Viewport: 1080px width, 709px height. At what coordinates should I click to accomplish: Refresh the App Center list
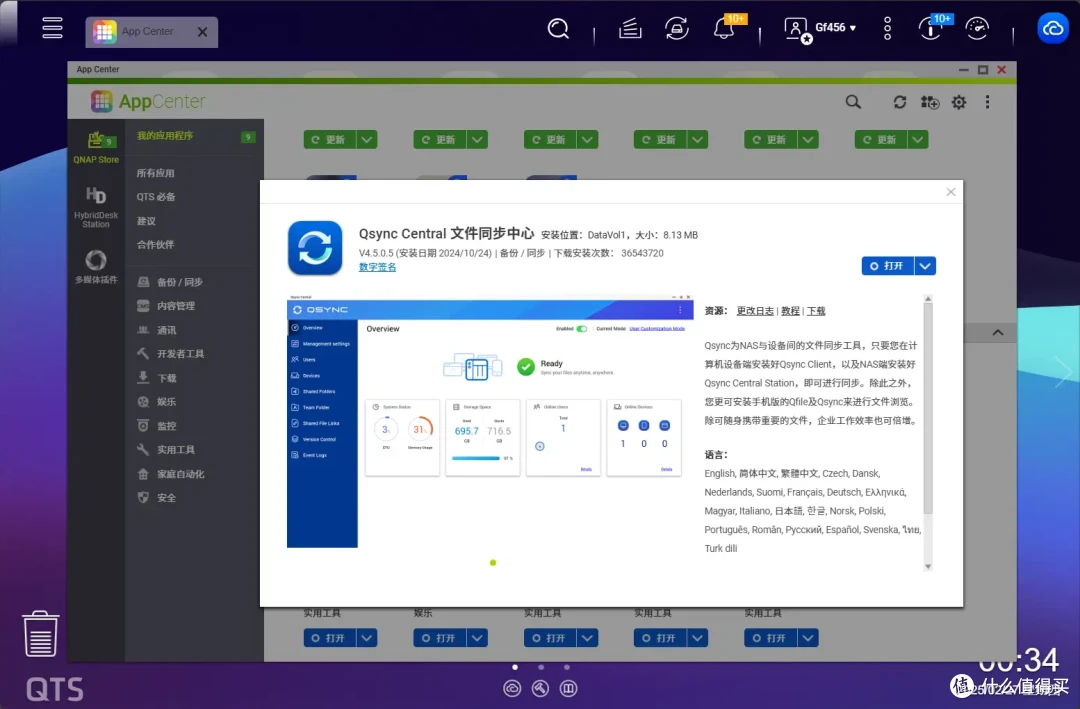pyautogui.click(x=900, y=102)
